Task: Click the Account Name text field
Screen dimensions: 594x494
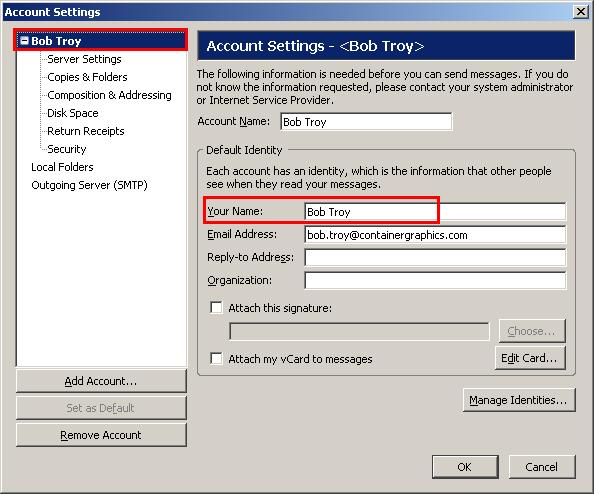Action: pos(366,122)
